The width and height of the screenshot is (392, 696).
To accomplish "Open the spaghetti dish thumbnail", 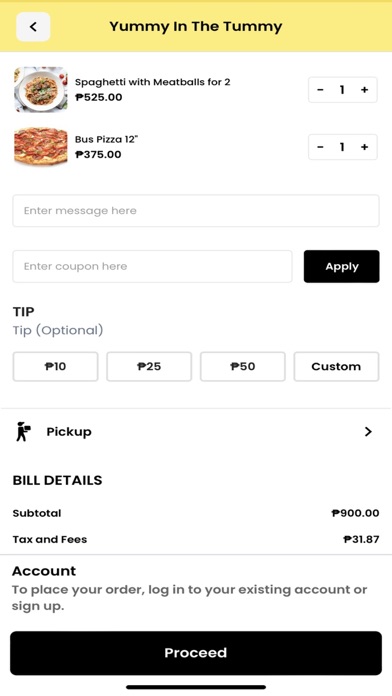I will (41, 89).
